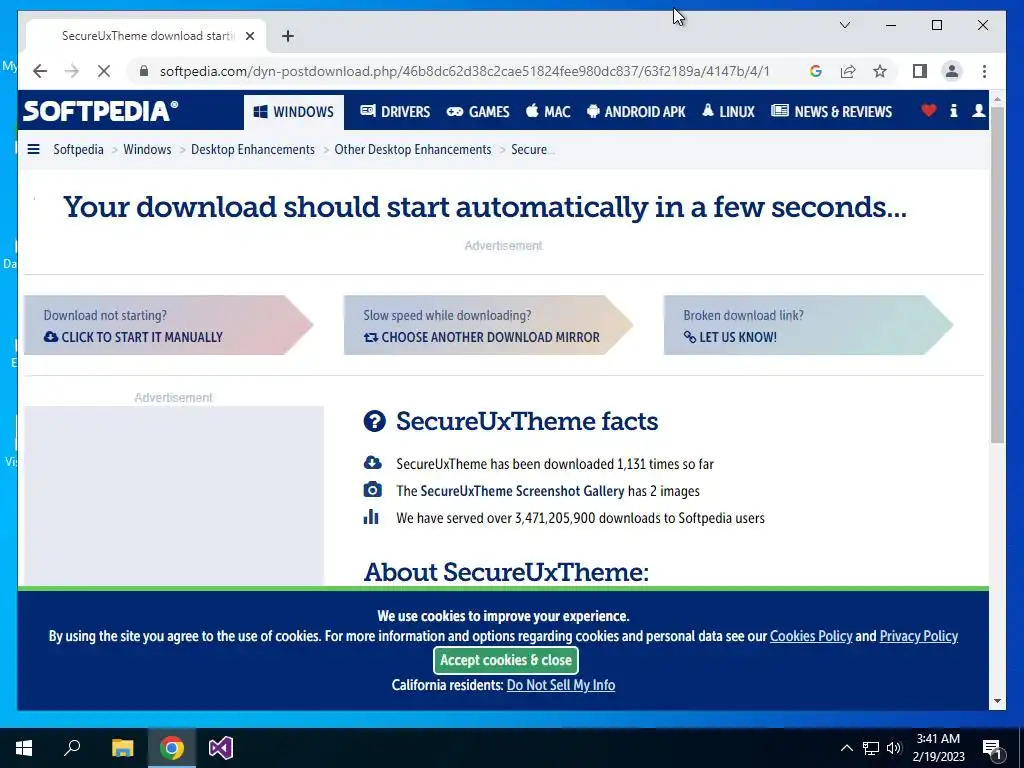Open News & Reviews section
This screenshot has height=768, width=1024.
coord(831,112)
